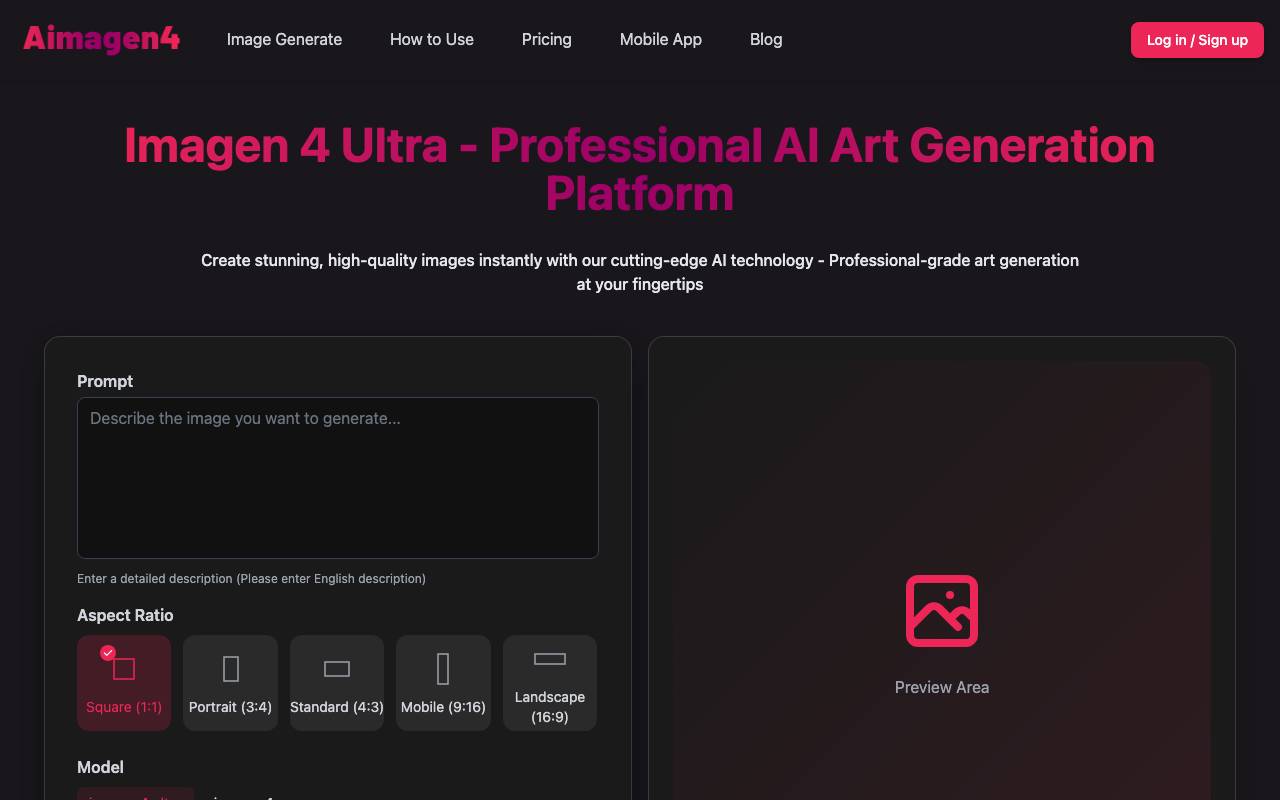Click the Aimagen4 logo

(x=101, y=39)
